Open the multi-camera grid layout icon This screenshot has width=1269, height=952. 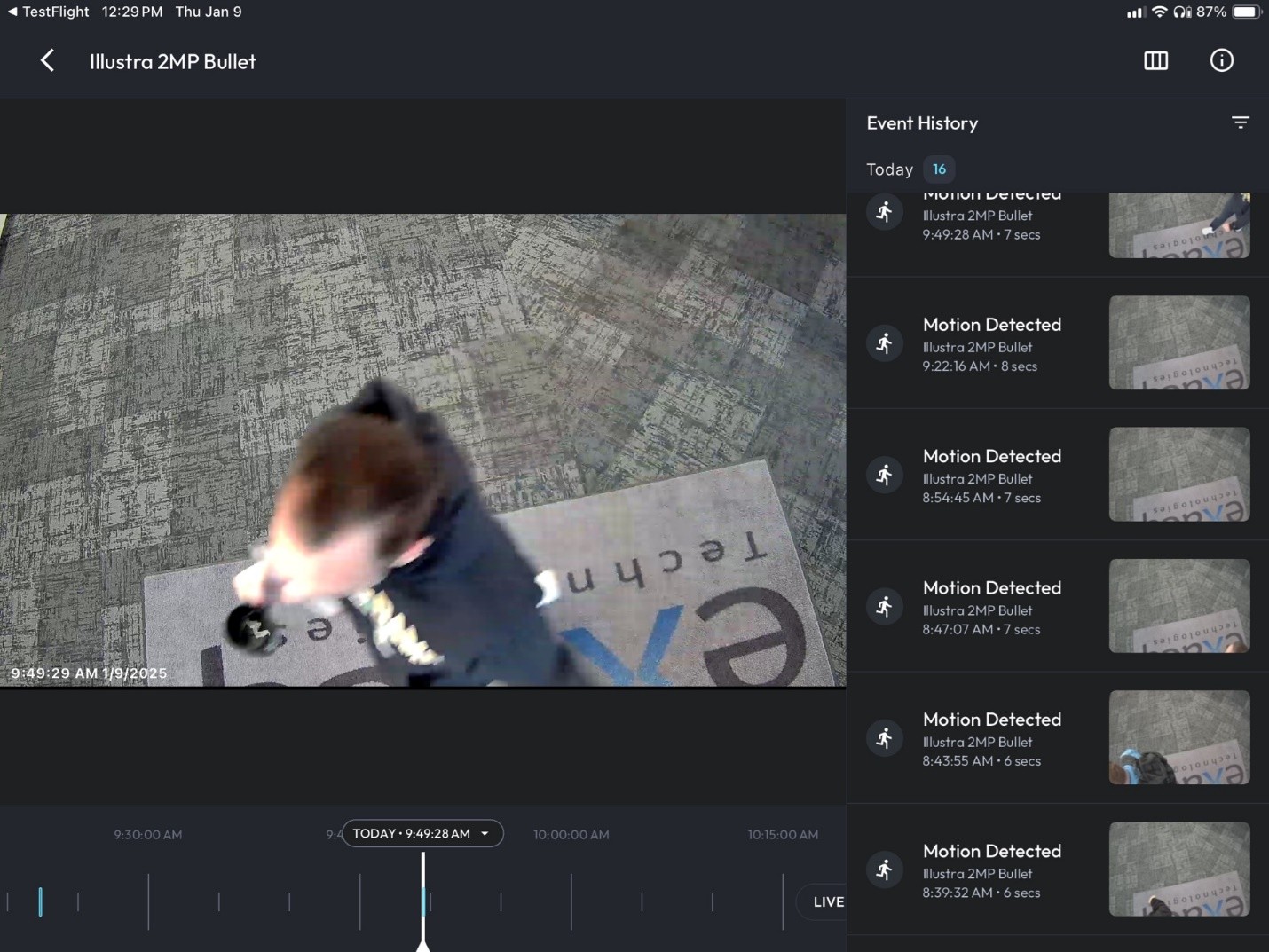[x=1155, y=61]
